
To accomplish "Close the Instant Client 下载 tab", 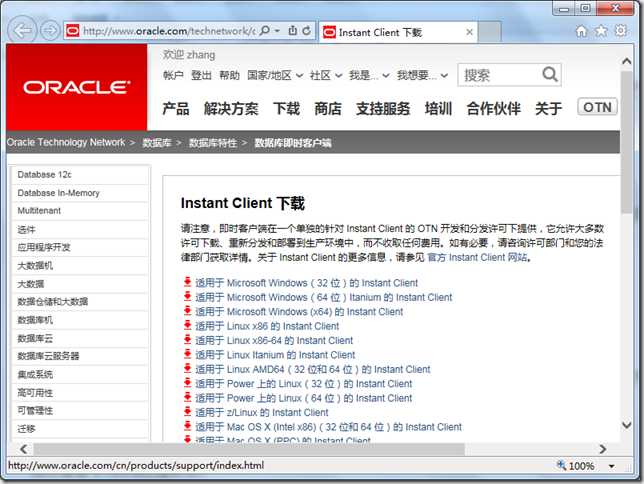I will coord(469,32).
